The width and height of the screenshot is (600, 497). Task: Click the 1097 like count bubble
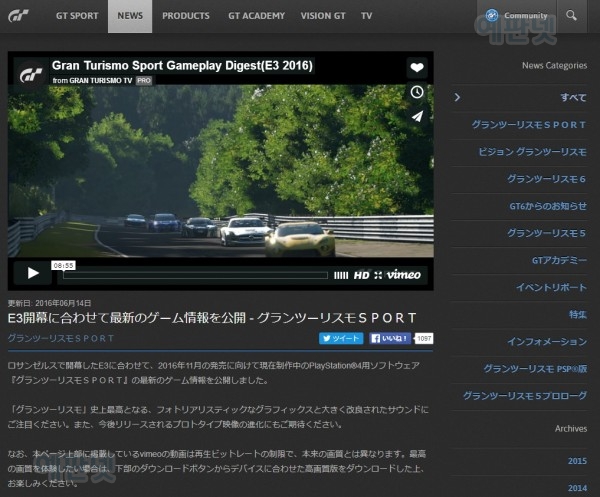coord(424,338)
